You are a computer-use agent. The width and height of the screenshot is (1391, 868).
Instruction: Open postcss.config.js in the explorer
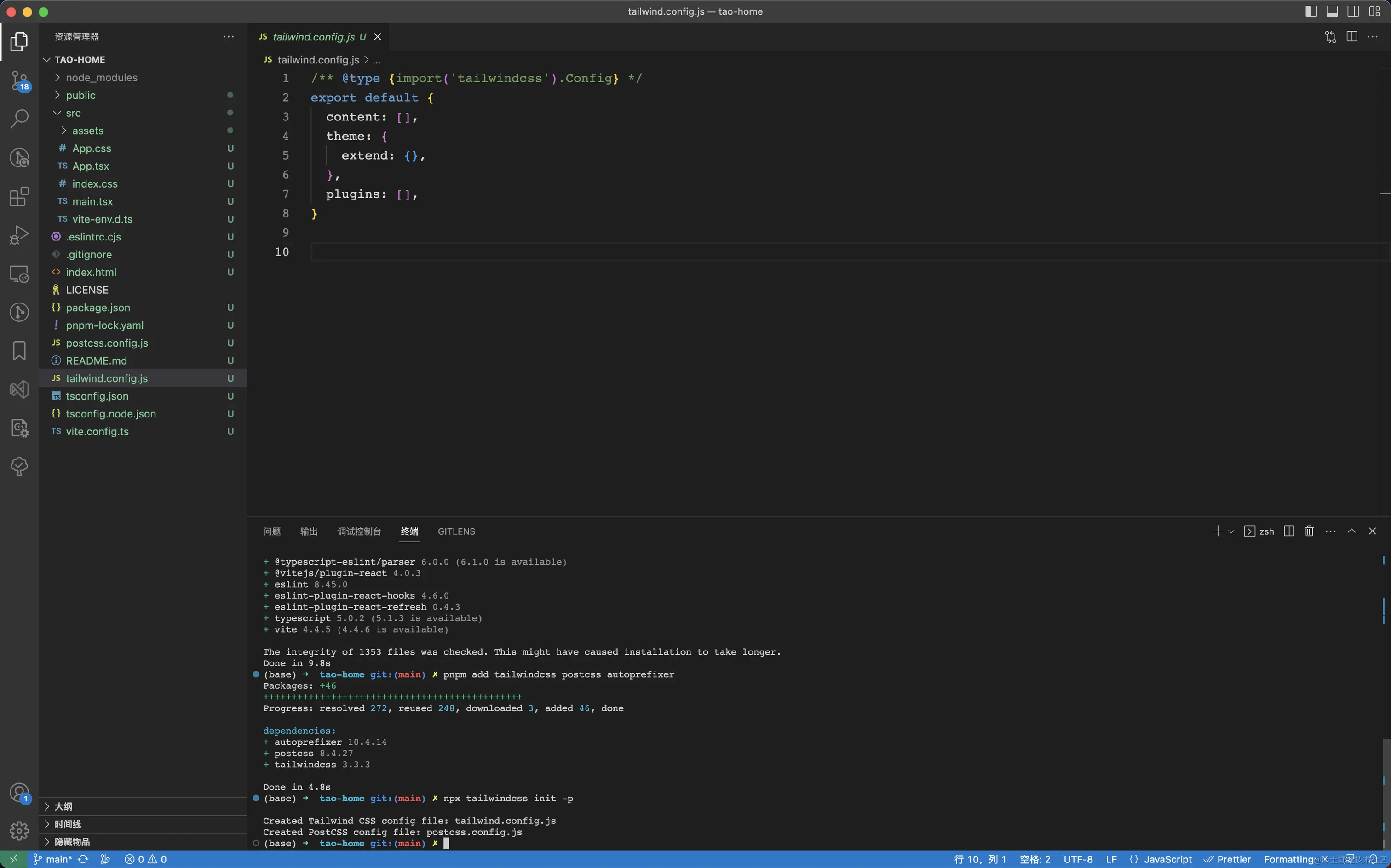(x=107, y=343)
